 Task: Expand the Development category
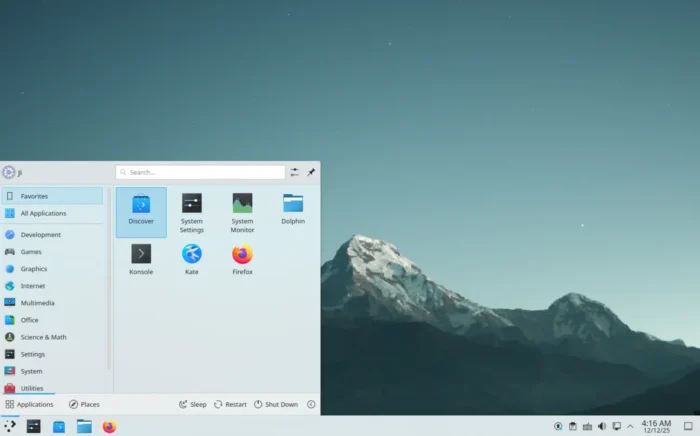point(40,235)
